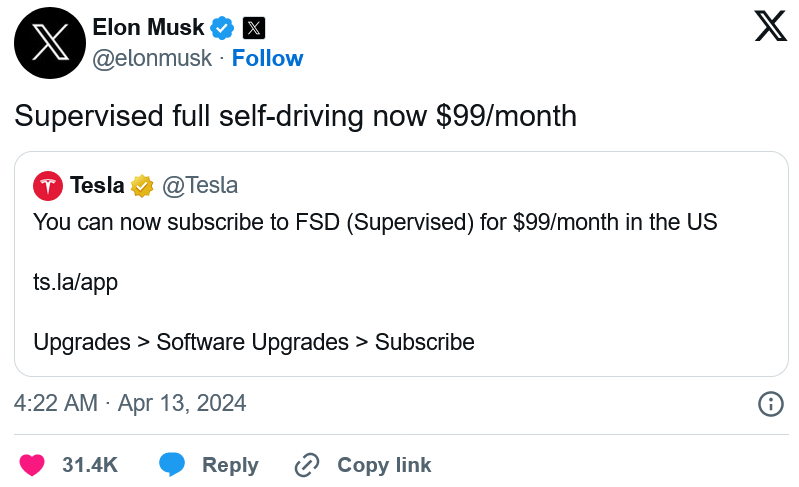Click the blue verified checkmark badge
799x487 pixels.
(x=223, y=28)
